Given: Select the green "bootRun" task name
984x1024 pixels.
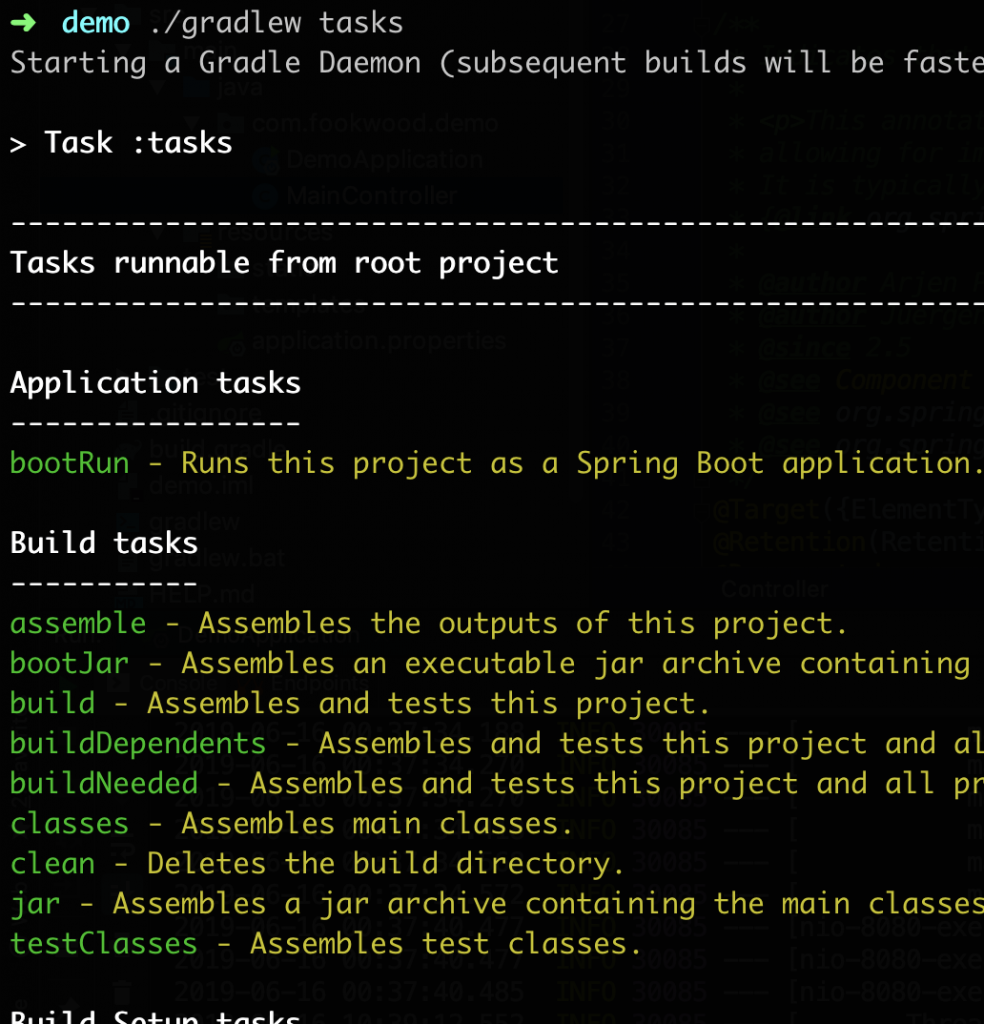Looking at the screenshot, I should pos(70,463).
